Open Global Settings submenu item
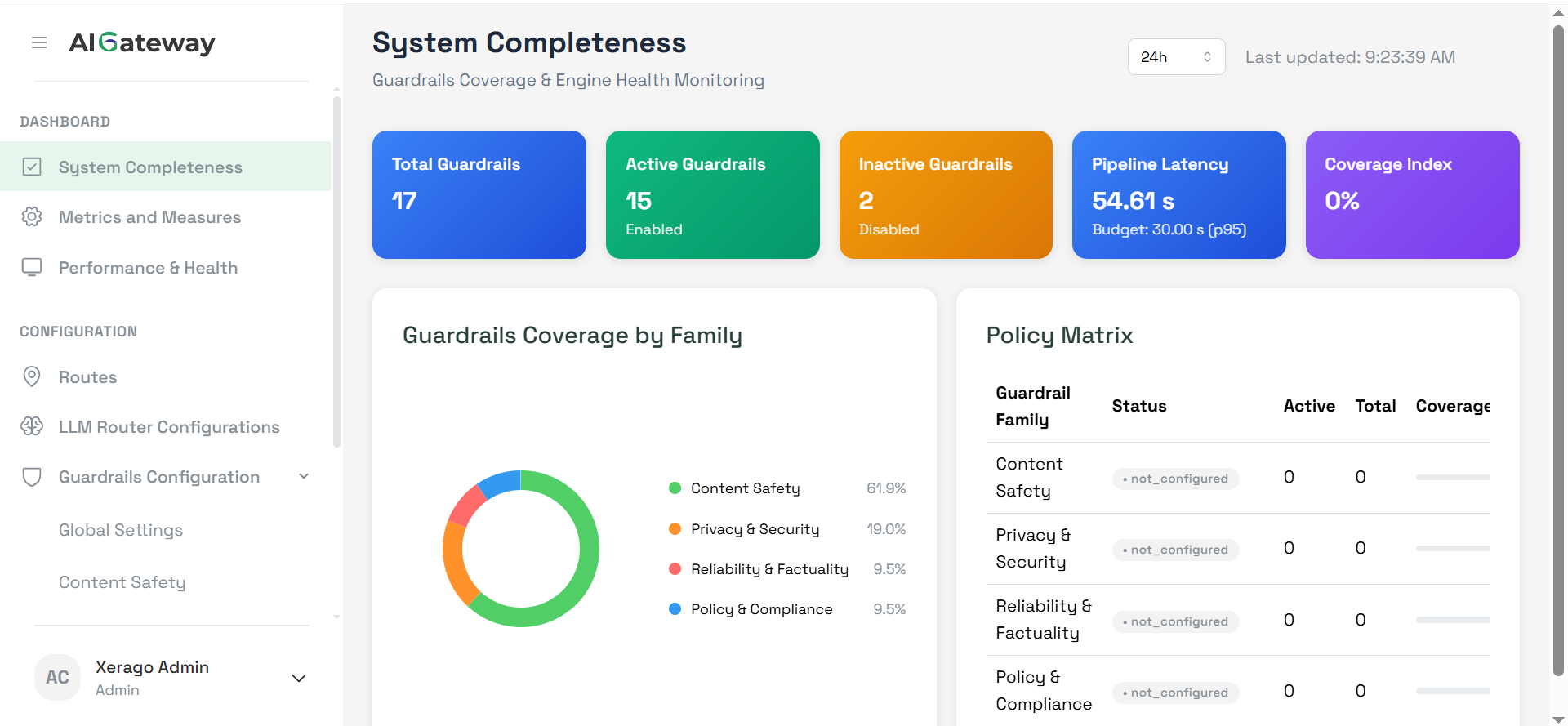Image resolution: width=1568 pixels, height=726 pixels. pos(121,530)
